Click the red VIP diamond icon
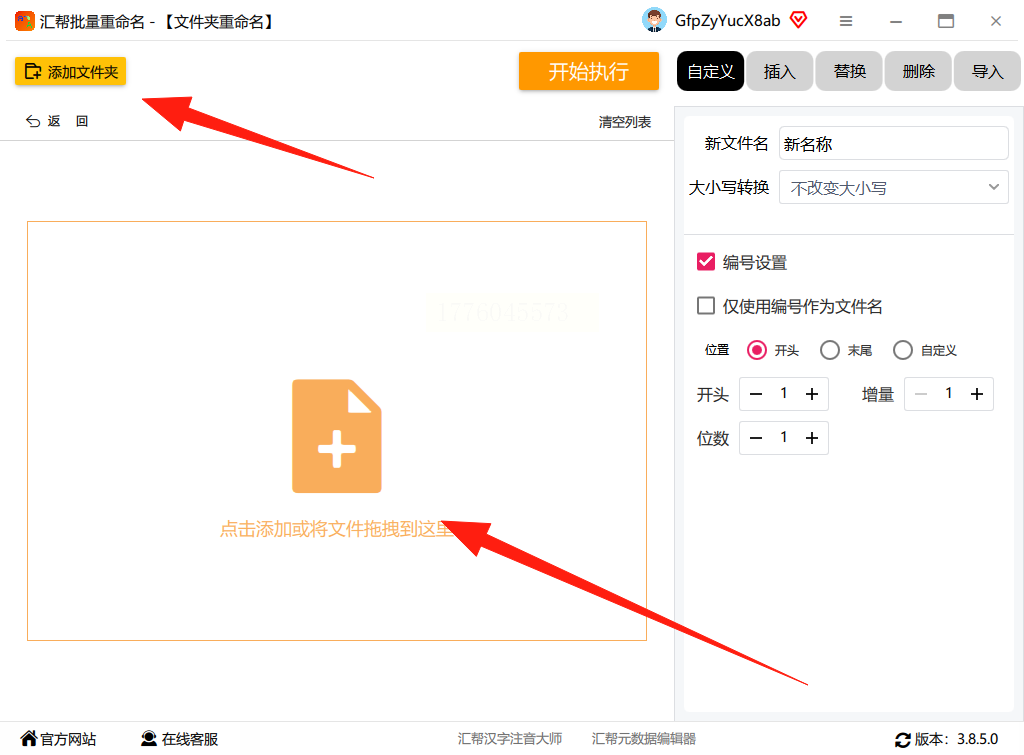This screenshot has width=1024, height=755. [798, 20]
